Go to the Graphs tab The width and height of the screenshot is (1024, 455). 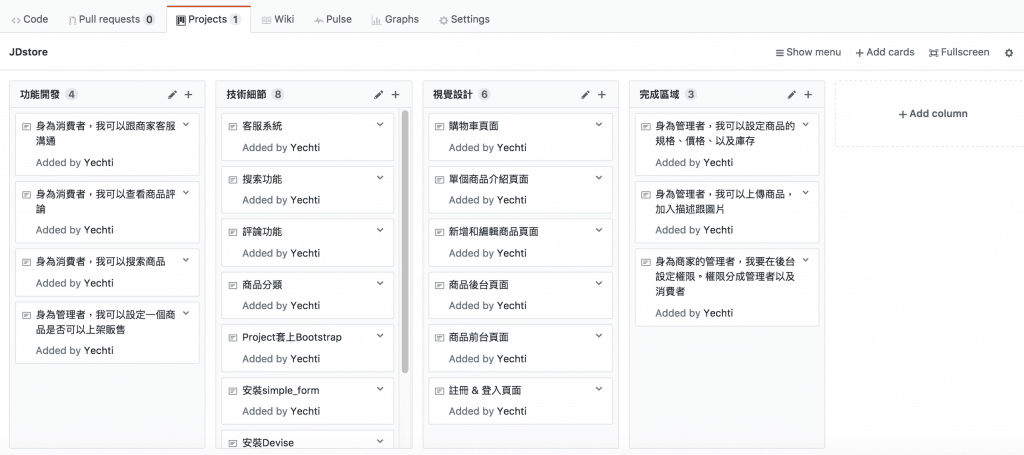pyautogui.click(x=394, y=19)
